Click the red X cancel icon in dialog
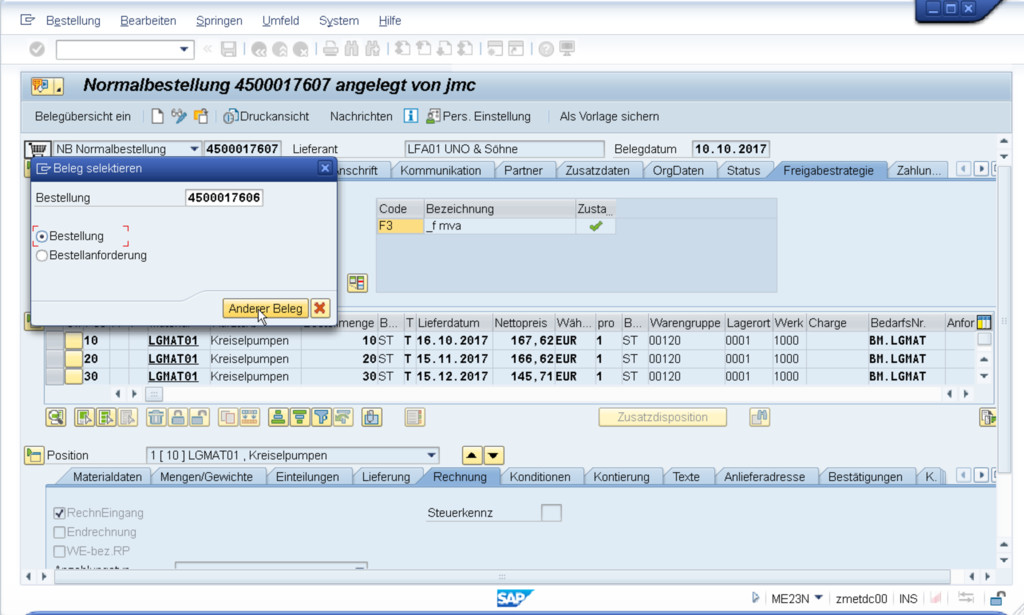 click(x=320, y=309)
